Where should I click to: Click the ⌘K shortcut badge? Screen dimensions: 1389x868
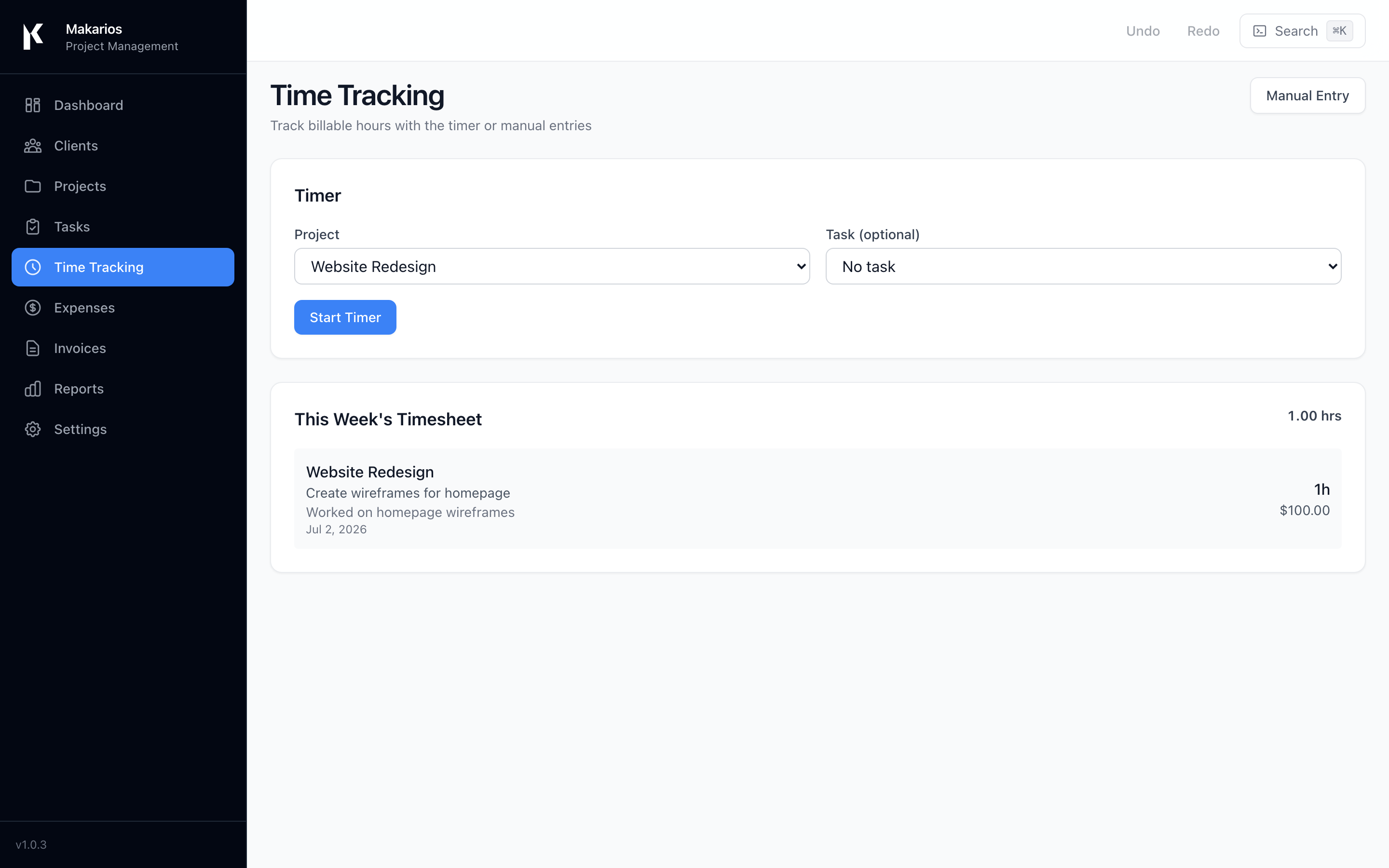(1339, 31)
